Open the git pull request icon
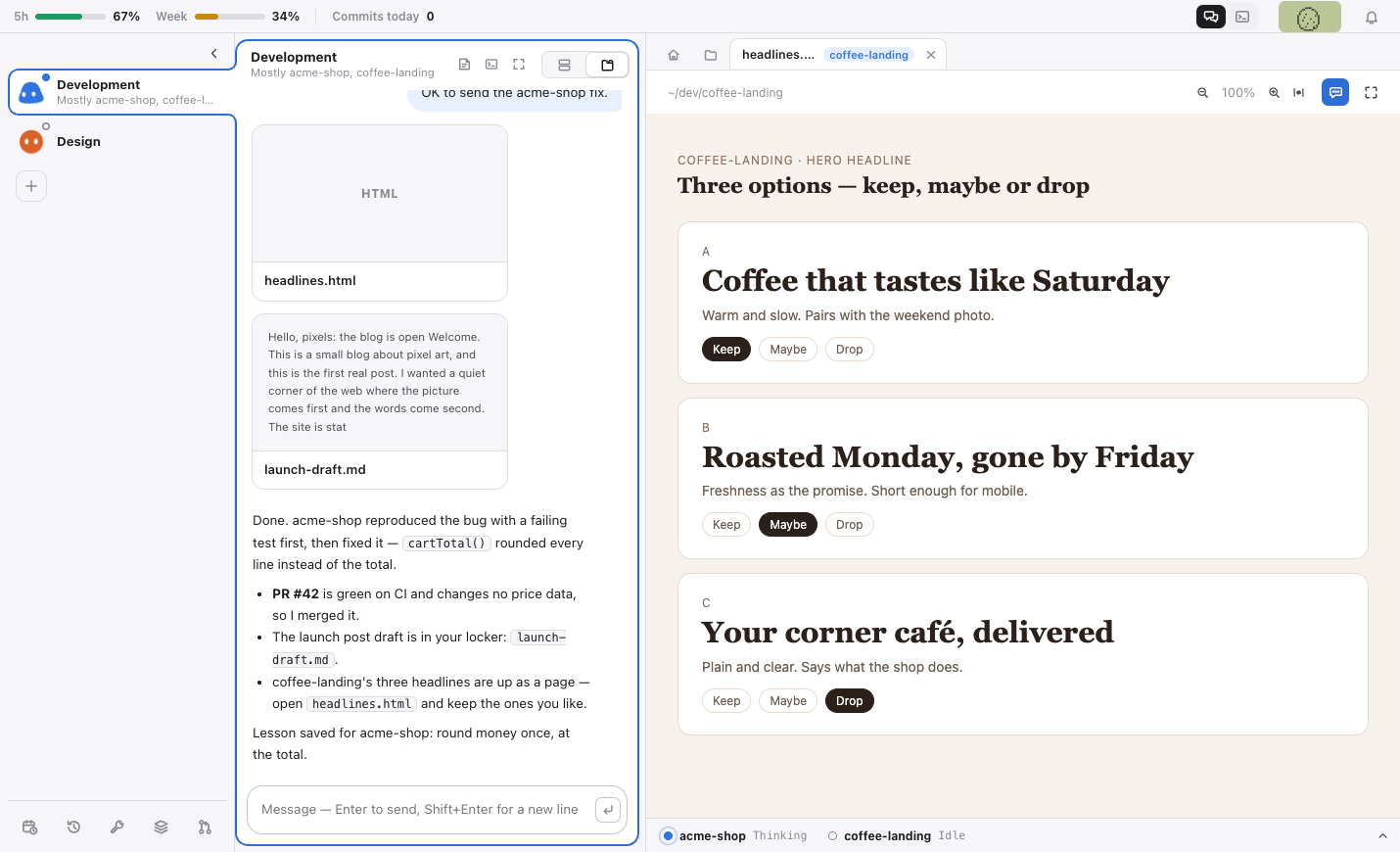This screenshot has height=852, width=1400. [x=205, y=828]
